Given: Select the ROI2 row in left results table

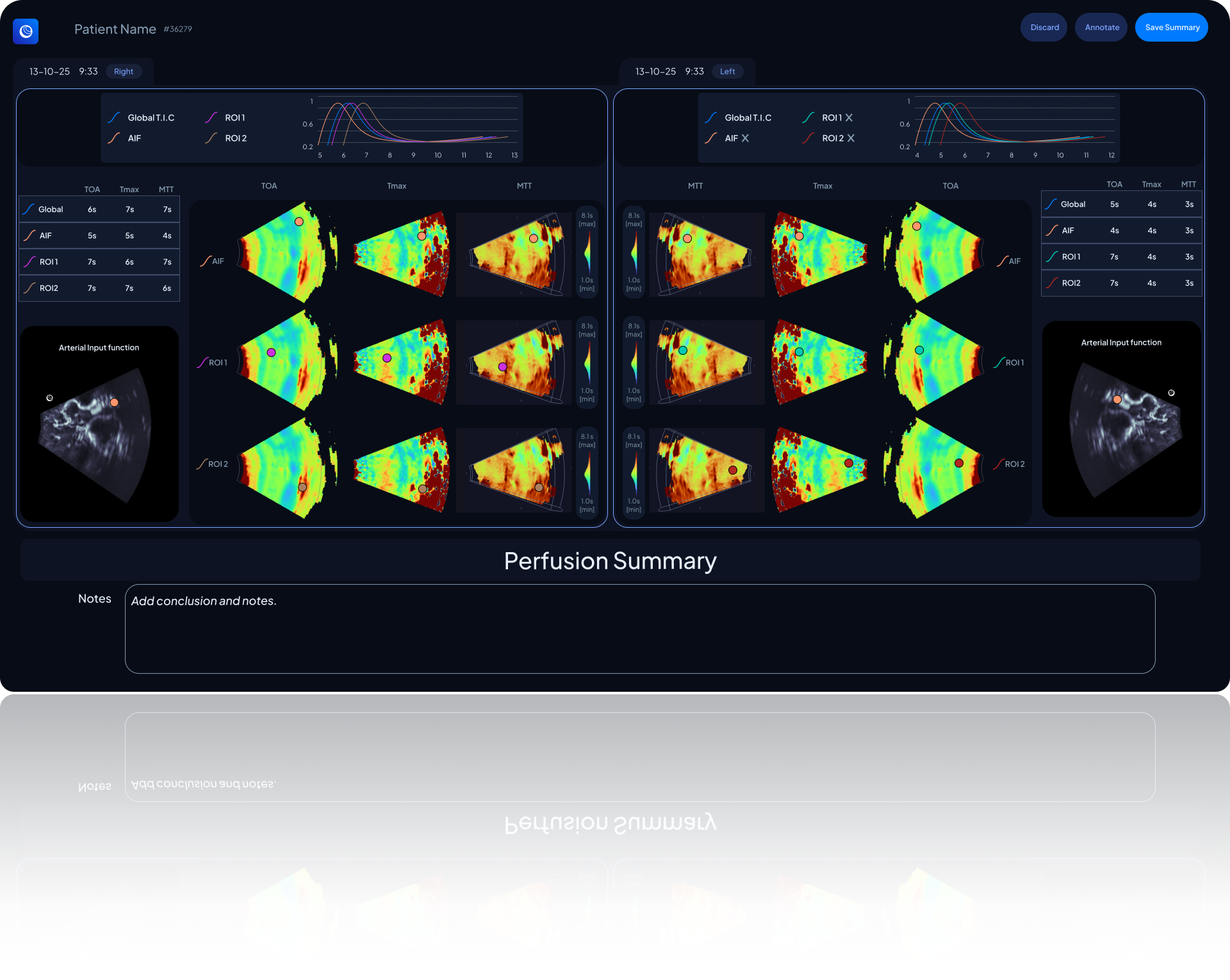Looking at the screenshot, I should [x=1121, y=283].
